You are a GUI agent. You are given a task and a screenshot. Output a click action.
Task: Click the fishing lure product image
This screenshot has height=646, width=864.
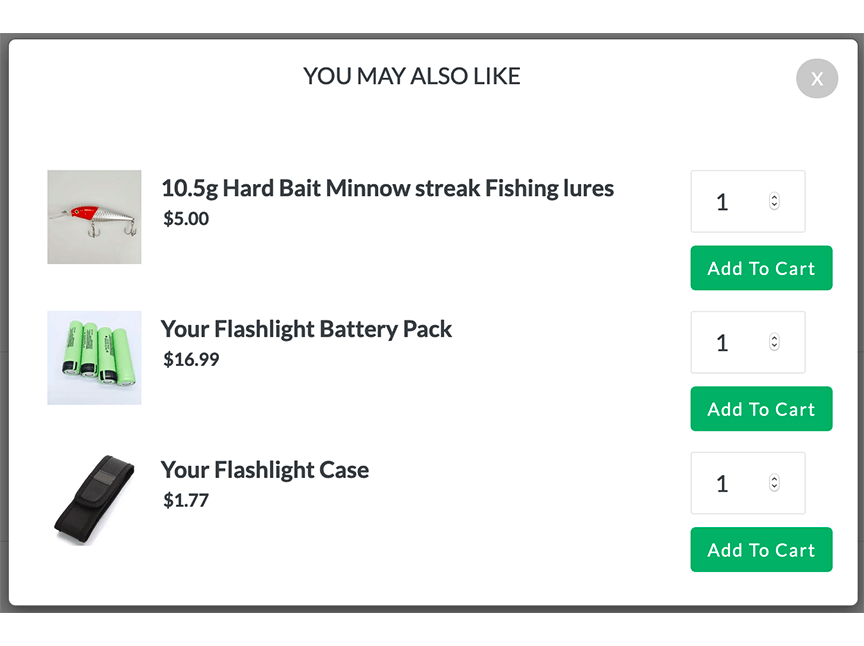pos(94,217)
